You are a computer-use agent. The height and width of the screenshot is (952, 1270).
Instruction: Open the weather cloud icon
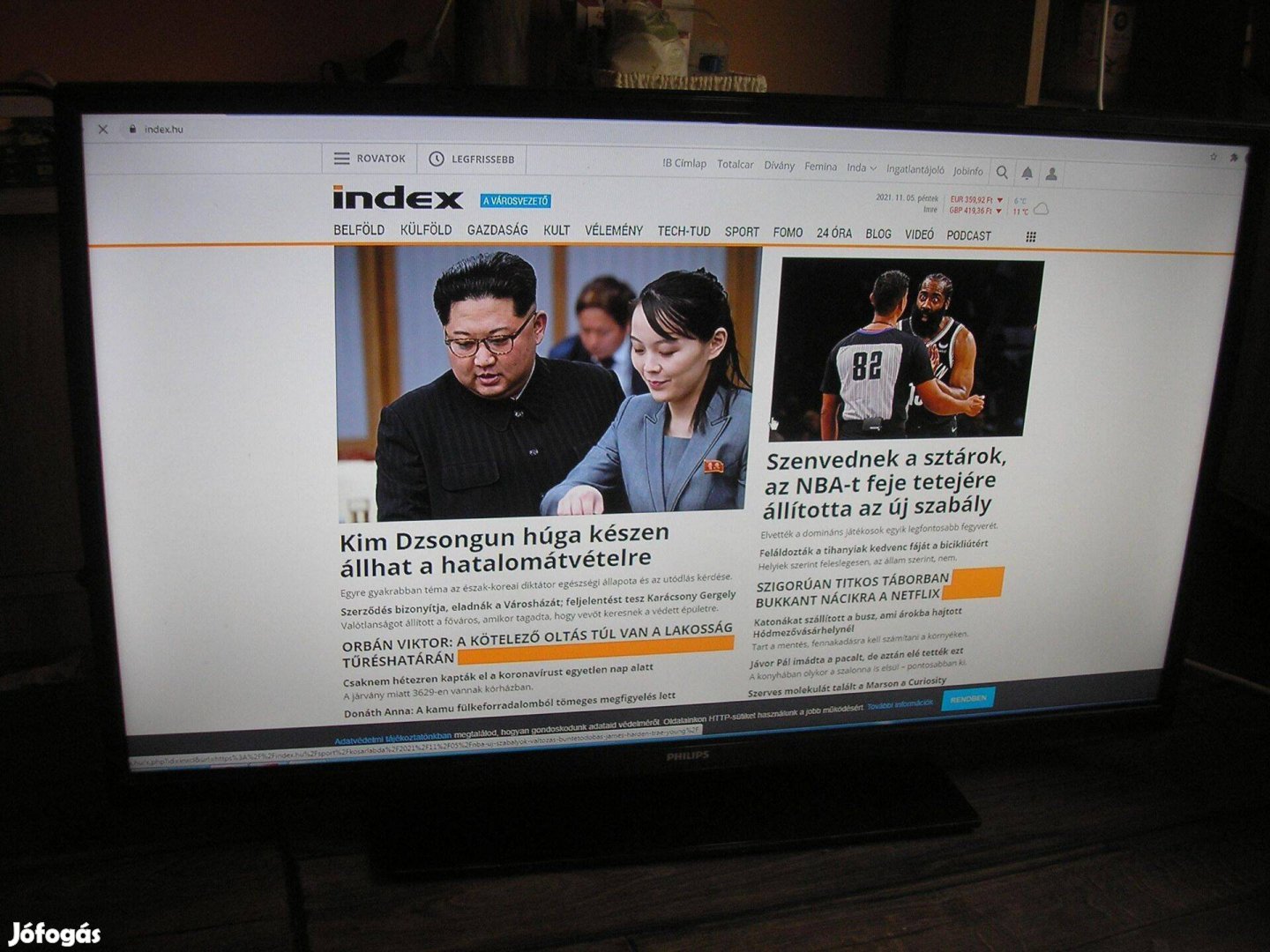pyautogui.click(x=1041, y=209)
